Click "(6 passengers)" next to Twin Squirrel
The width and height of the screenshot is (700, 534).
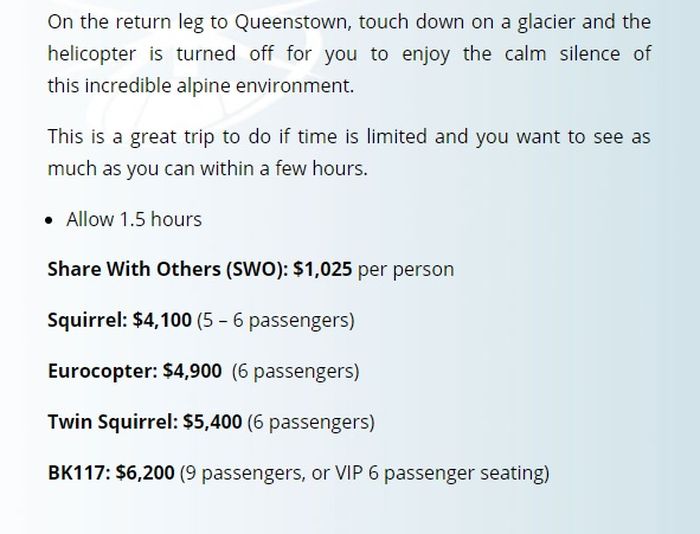coord(311,421)
